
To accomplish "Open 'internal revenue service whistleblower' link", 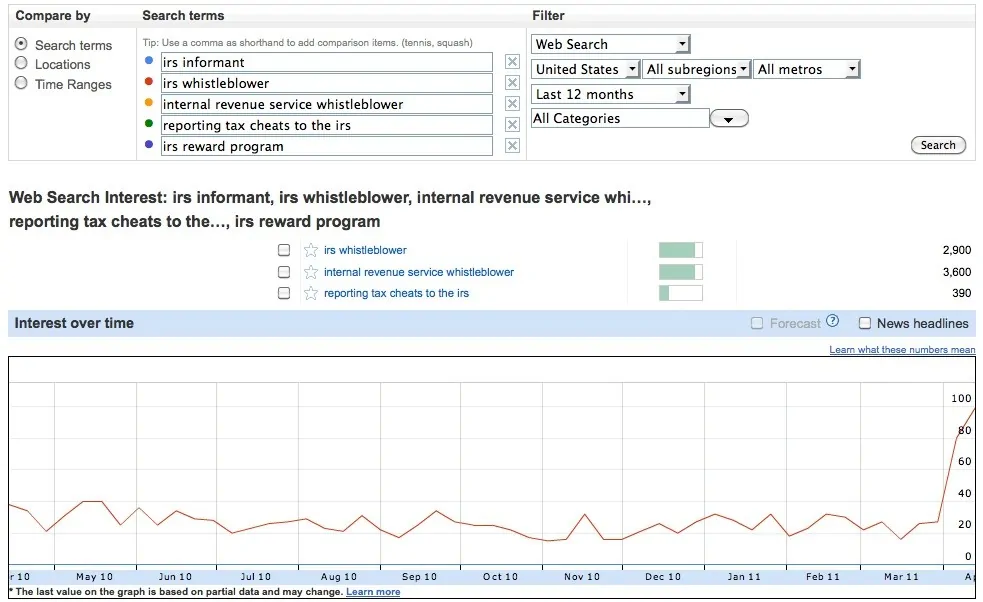I will tap(419, 272).
